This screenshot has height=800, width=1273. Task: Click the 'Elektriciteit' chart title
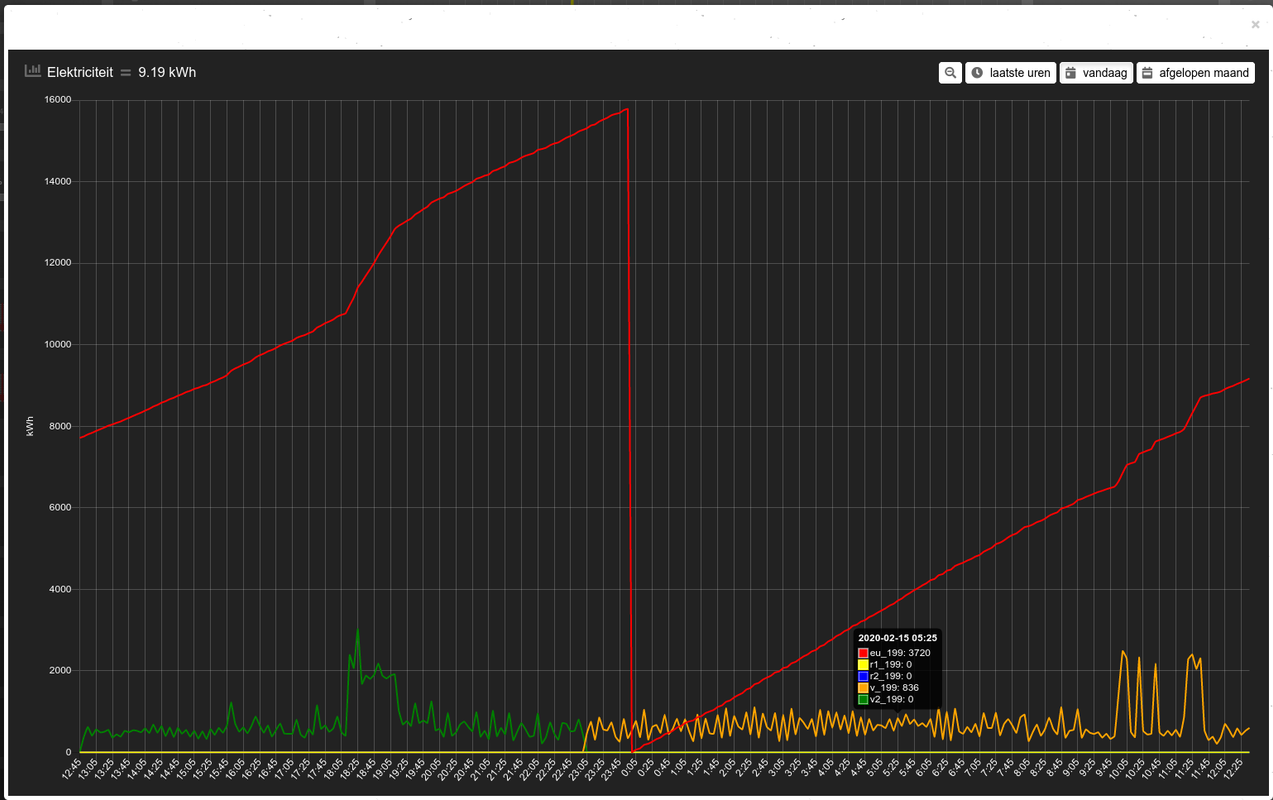point(80,72)
